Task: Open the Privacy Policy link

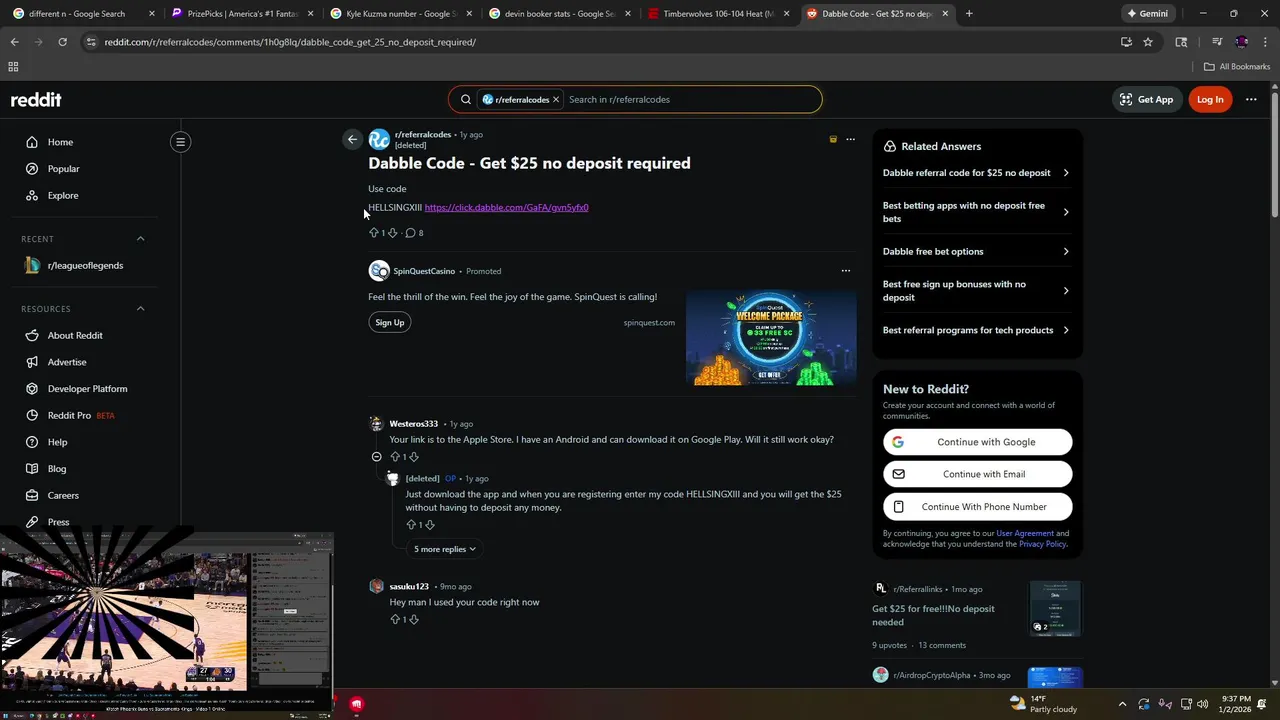Action: (1043, 544)
